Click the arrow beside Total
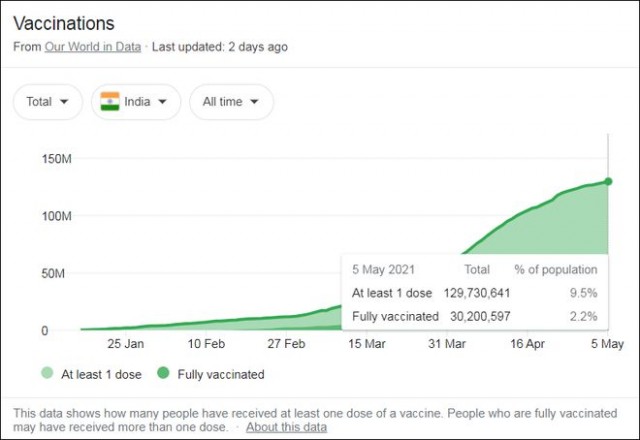This screenshot has width=640, height=440. (64, 102)
